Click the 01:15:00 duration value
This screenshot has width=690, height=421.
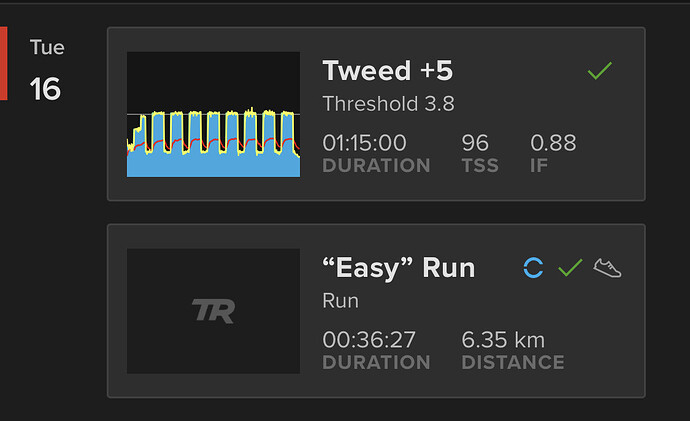364,143
